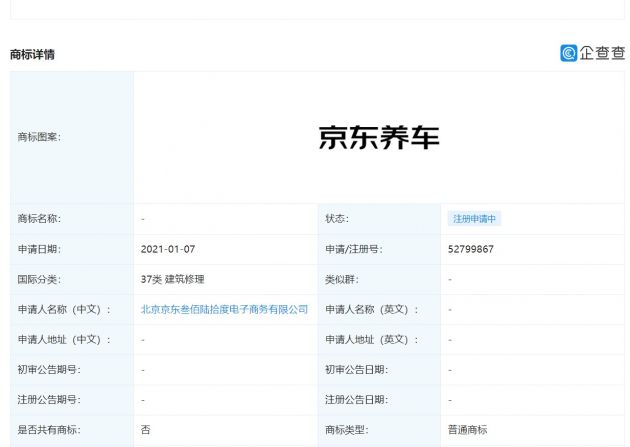This screenshot has height=447, width=630.
Task: Select application date 2021-01-07
Action: 168,249
